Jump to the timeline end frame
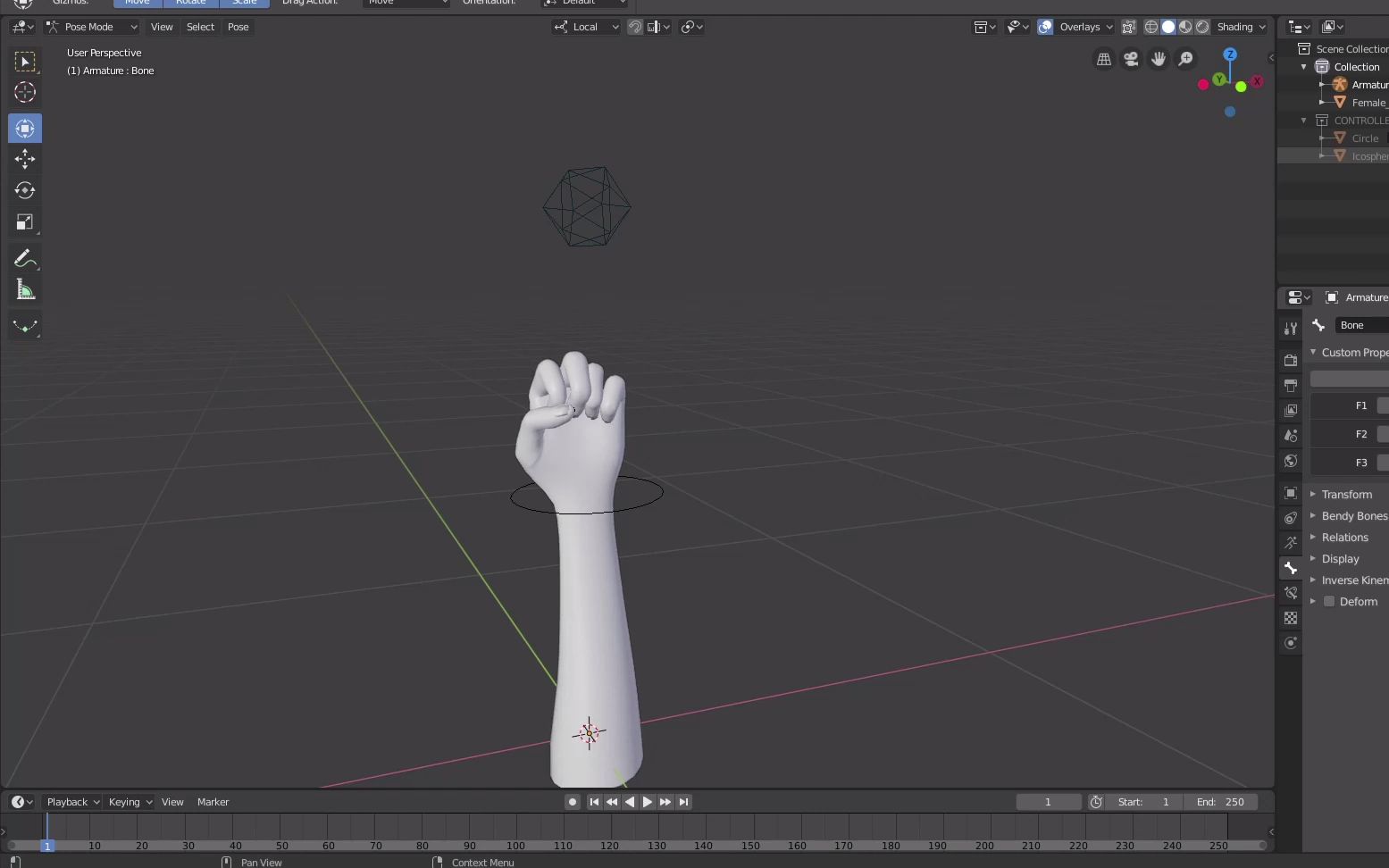 tap(683, 802)
